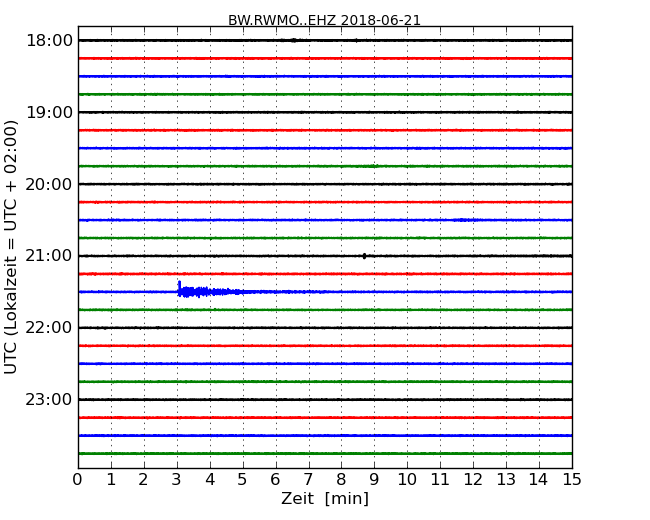Click the x-axis tick label "9"
The width and height of the screenshot is (650, 520).
374,480
